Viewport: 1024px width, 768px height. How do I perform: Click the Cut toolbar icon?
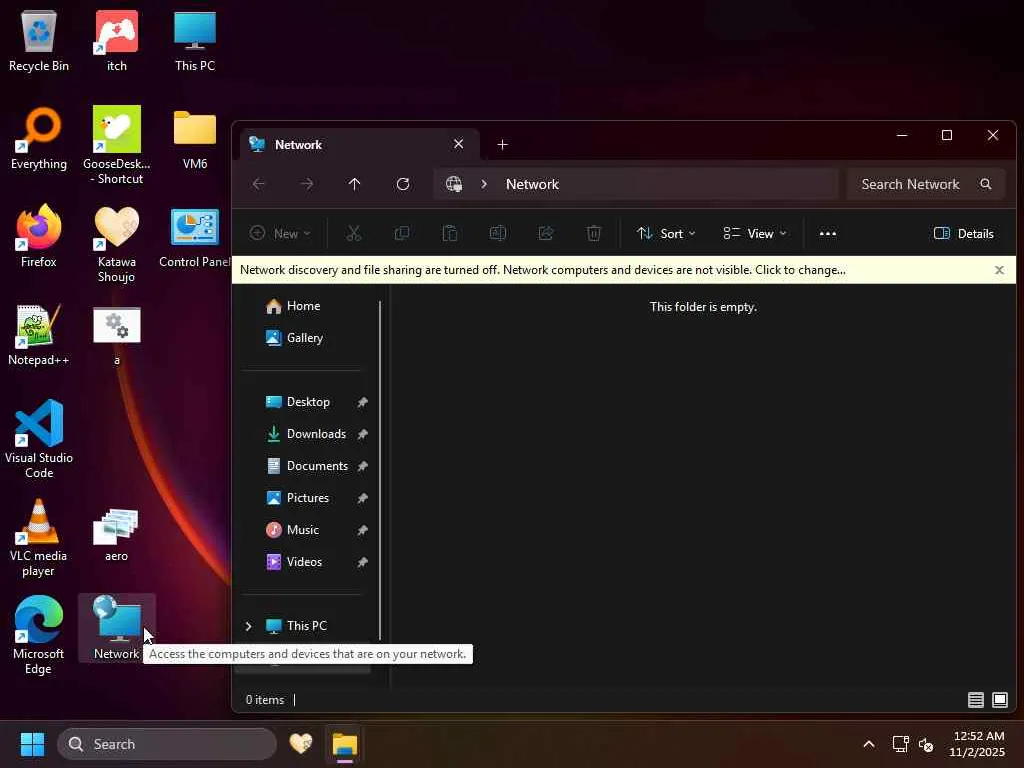point(353,233)
